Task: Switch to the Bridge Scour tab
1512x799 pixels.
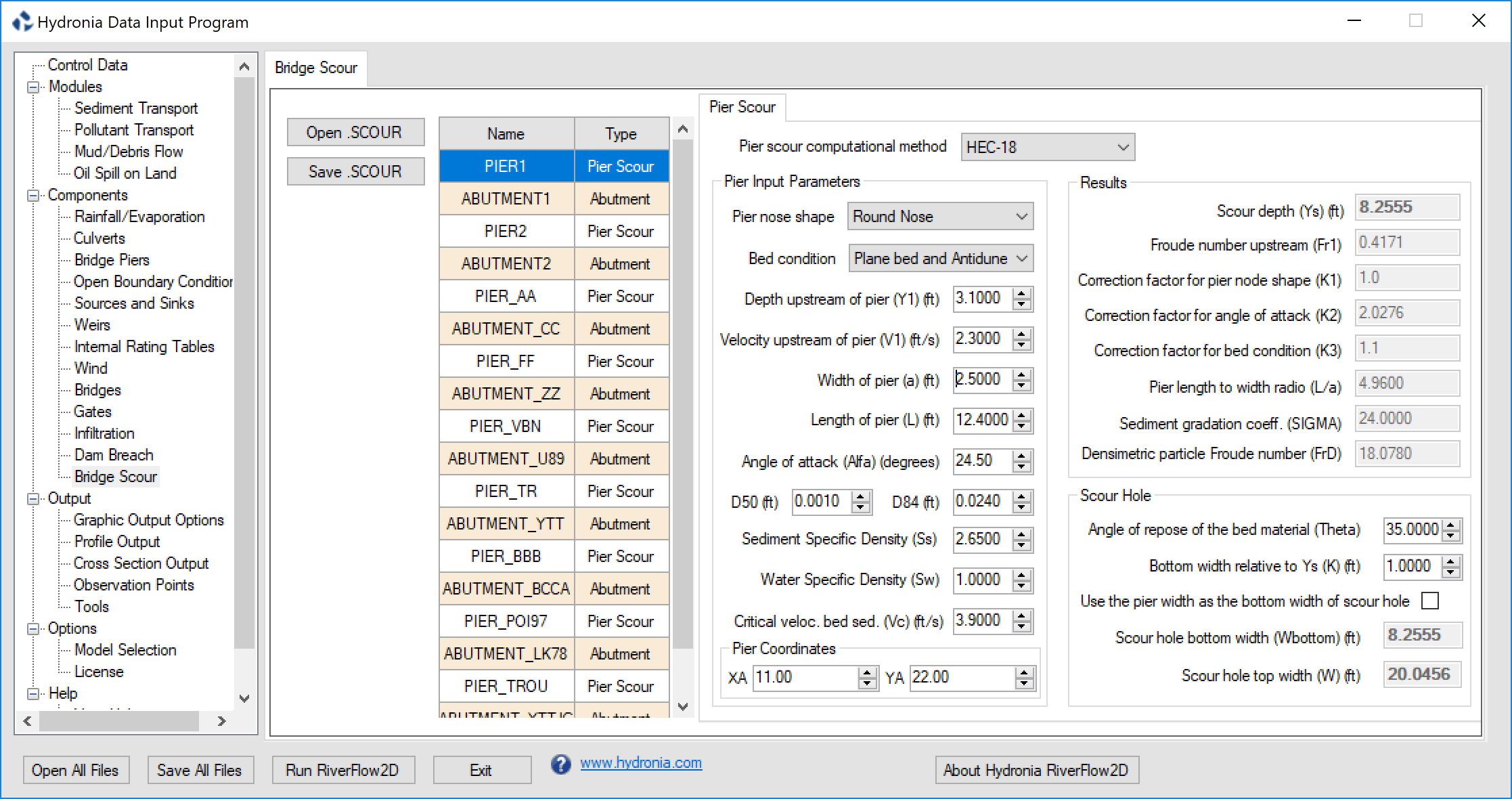Action: [315, 68]
